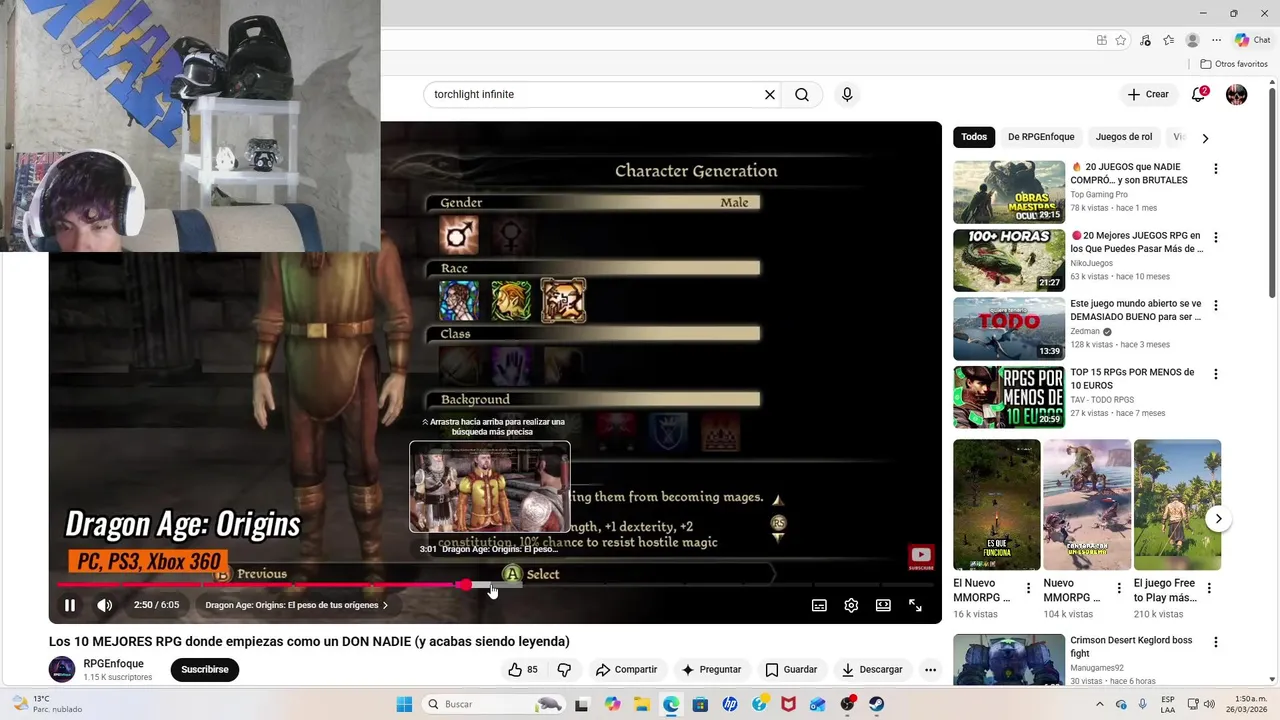This screenshot has width=1280, height=720.
Task: Open options for 'Crimson Desert Keglord boss fight'
Action: 1216,642
